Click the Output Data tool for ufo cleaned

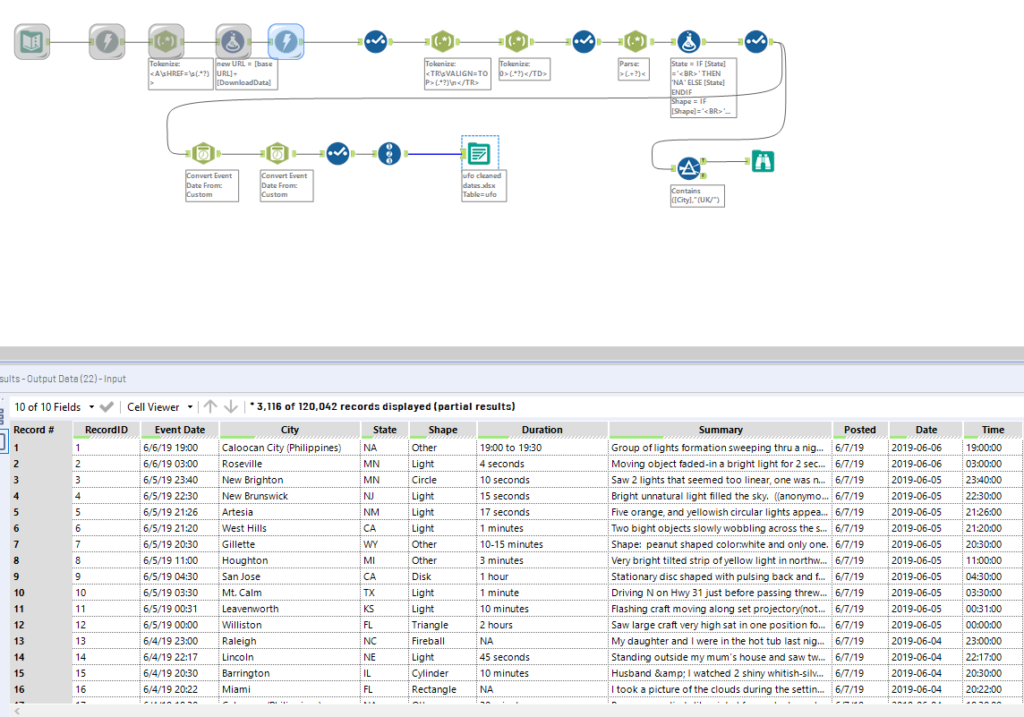[x=479, y=154]
